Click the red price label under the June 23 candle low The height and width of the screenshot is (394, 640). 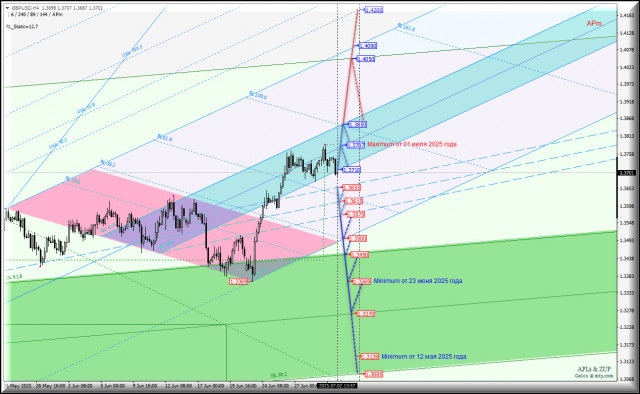coord(238,282)
